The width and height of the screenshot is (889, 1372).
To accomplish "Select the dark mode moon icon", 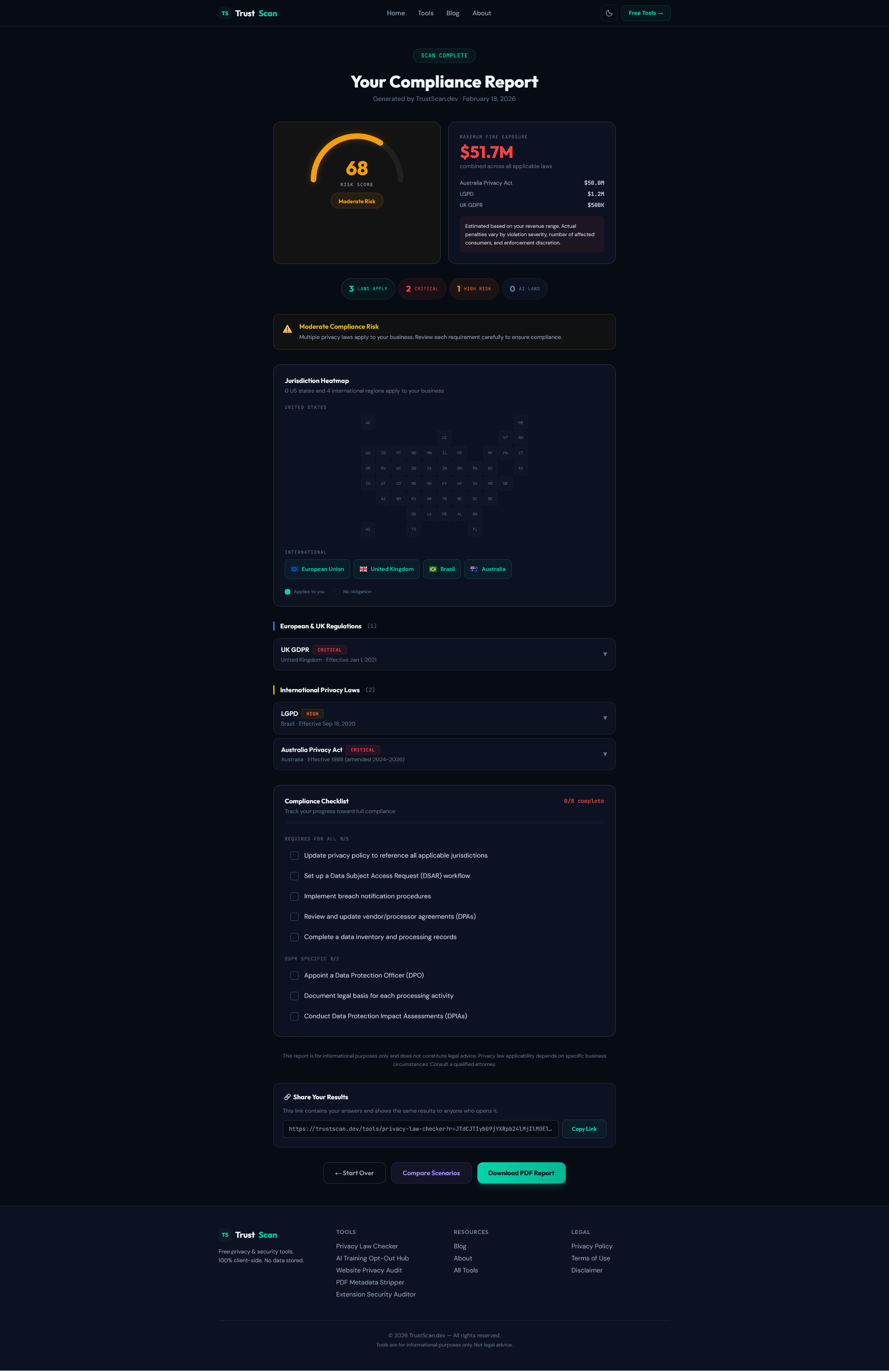I will [609, 13].
